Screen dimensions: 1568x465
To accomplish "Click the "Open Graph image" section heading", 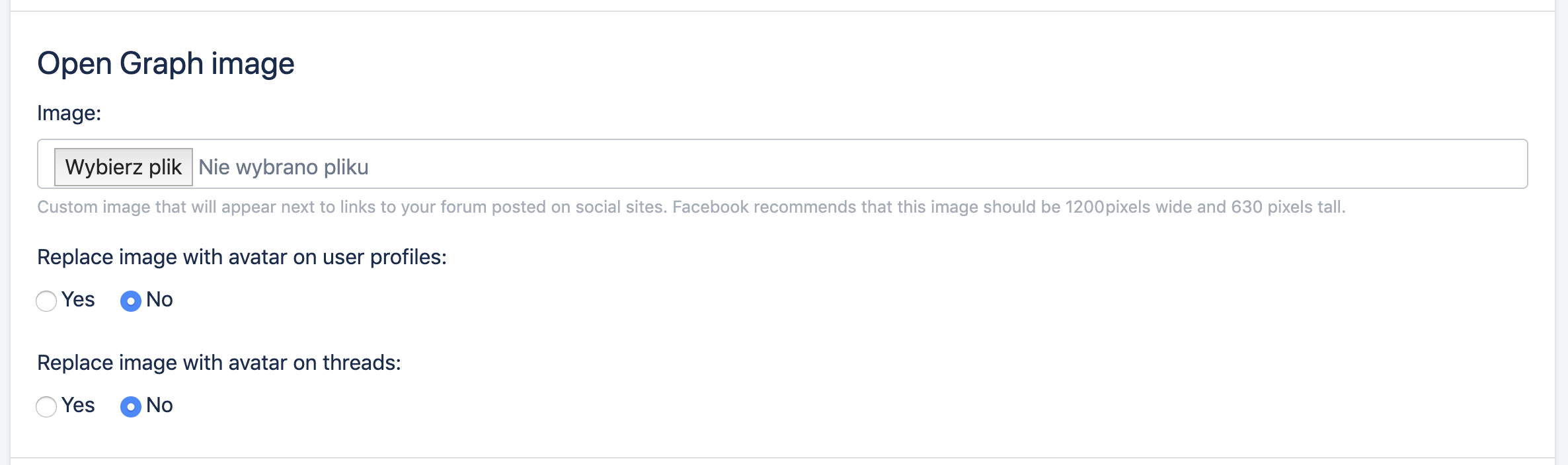I will tap(165, 64).
